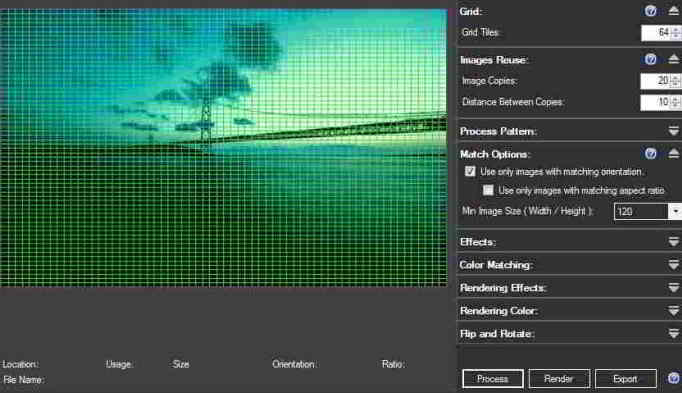Screen dimensions: 682x393
Task: Click the Process button
Action: 493,379
